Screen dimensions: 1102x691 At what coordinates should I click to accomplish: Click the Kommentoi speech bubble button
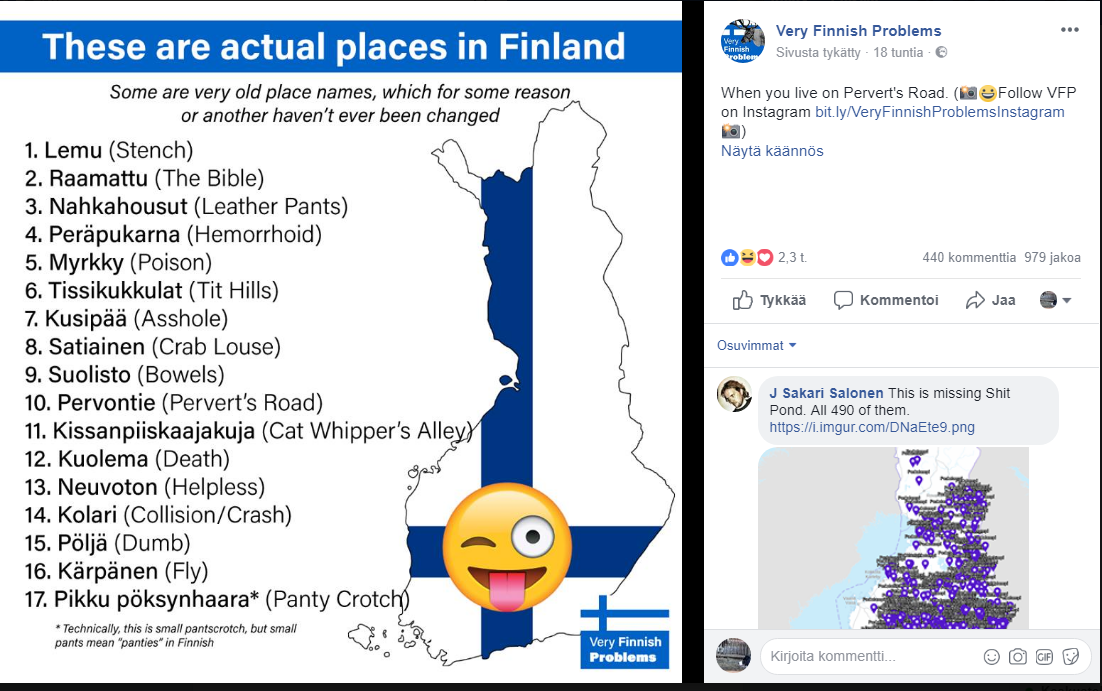click(886, 300)
